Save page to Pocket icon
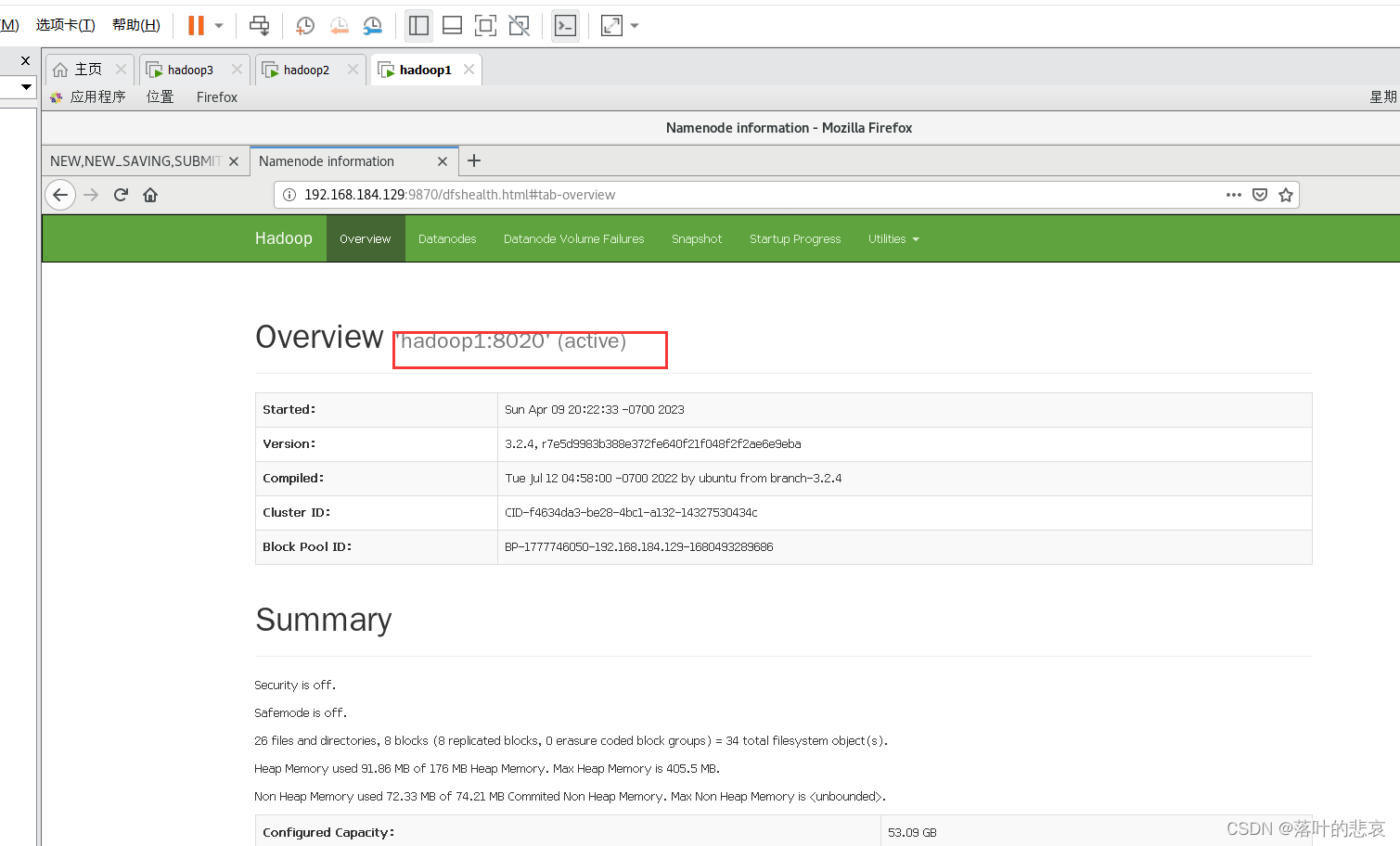This screenshot has width=1400, height=846. coord(1260,195)
